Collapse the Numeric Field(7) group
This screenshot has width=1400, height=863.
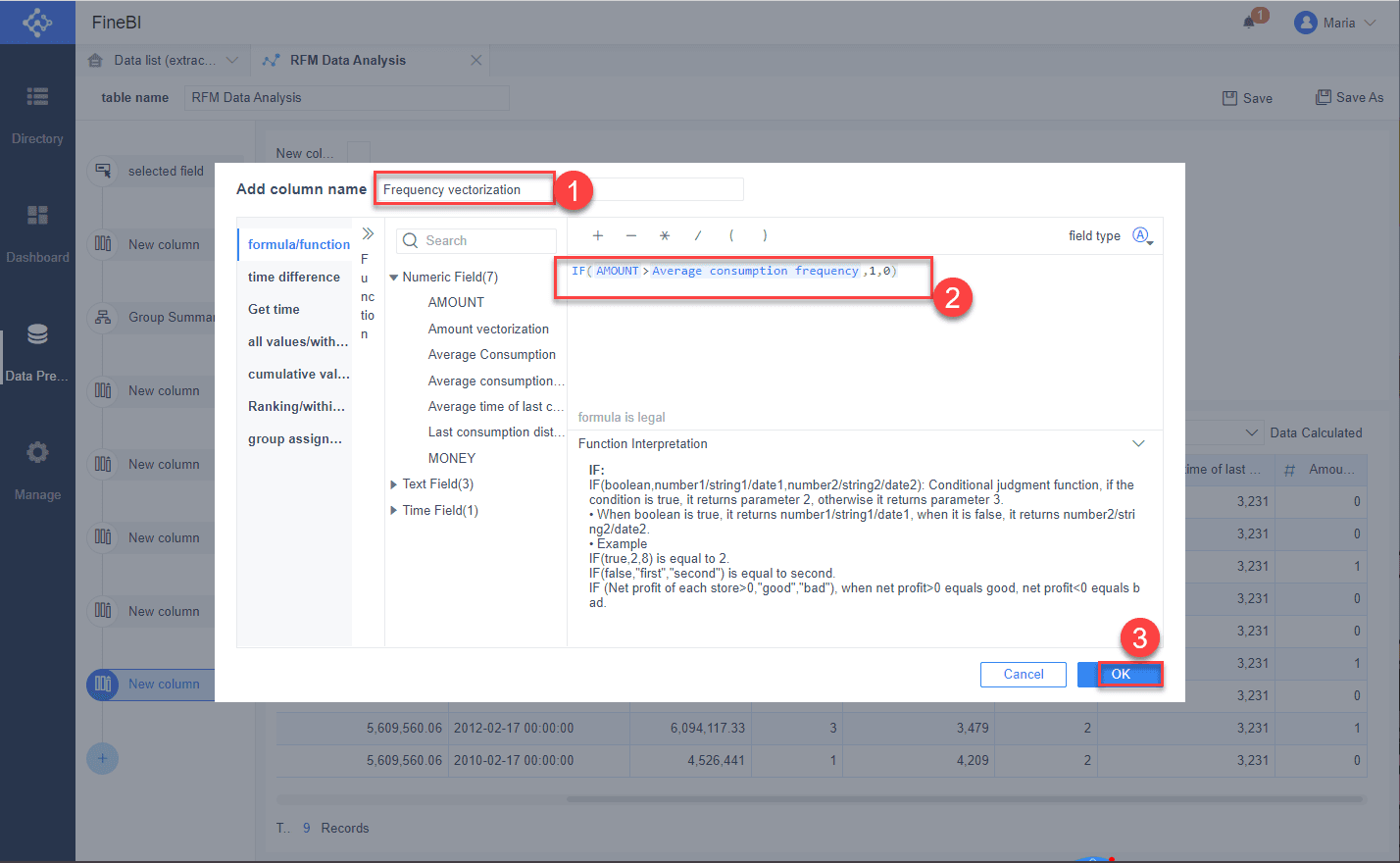pyautogui.click(x=394, y=278)
